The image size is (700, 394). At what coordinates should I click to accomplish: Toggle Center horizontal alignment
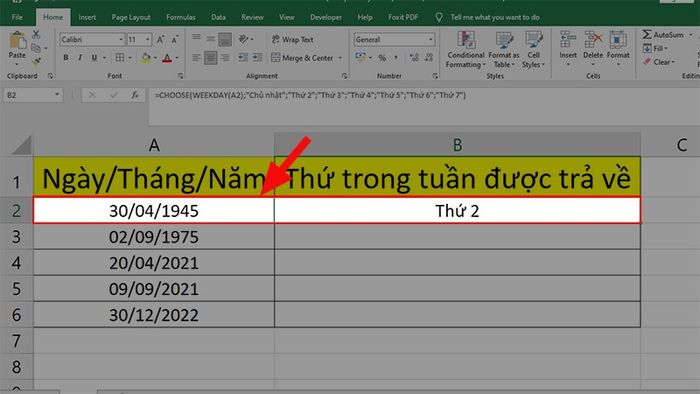pyautogui.click(x=210, y=58)
